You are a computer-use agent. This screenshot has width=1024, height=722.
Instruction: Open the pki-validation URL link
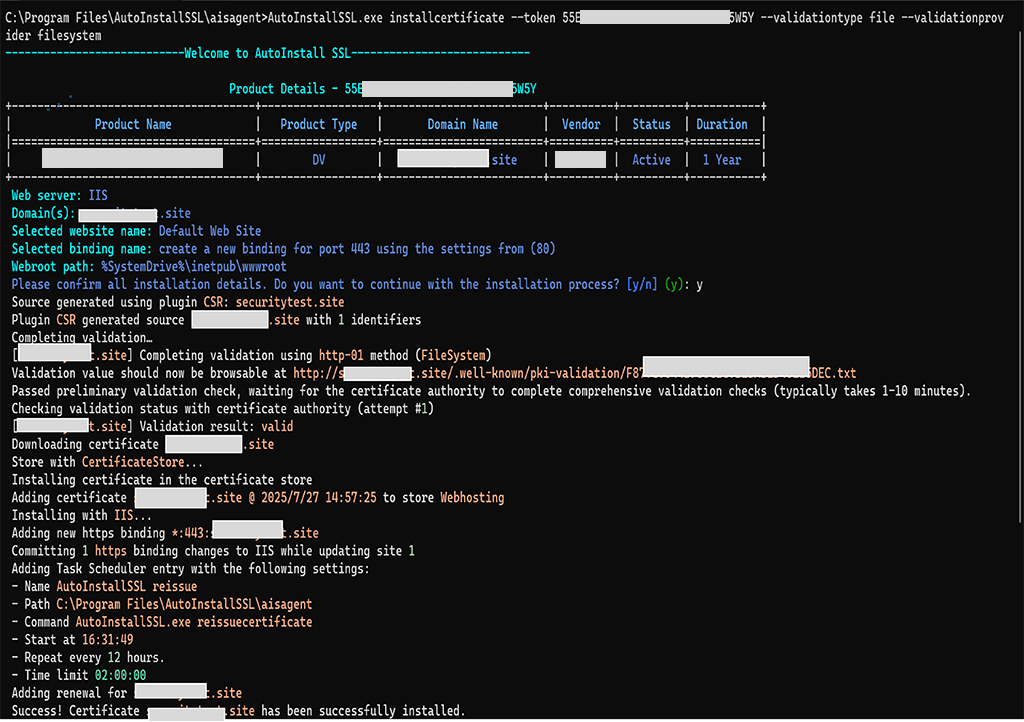pyautogui.click(x=575, y=373)
